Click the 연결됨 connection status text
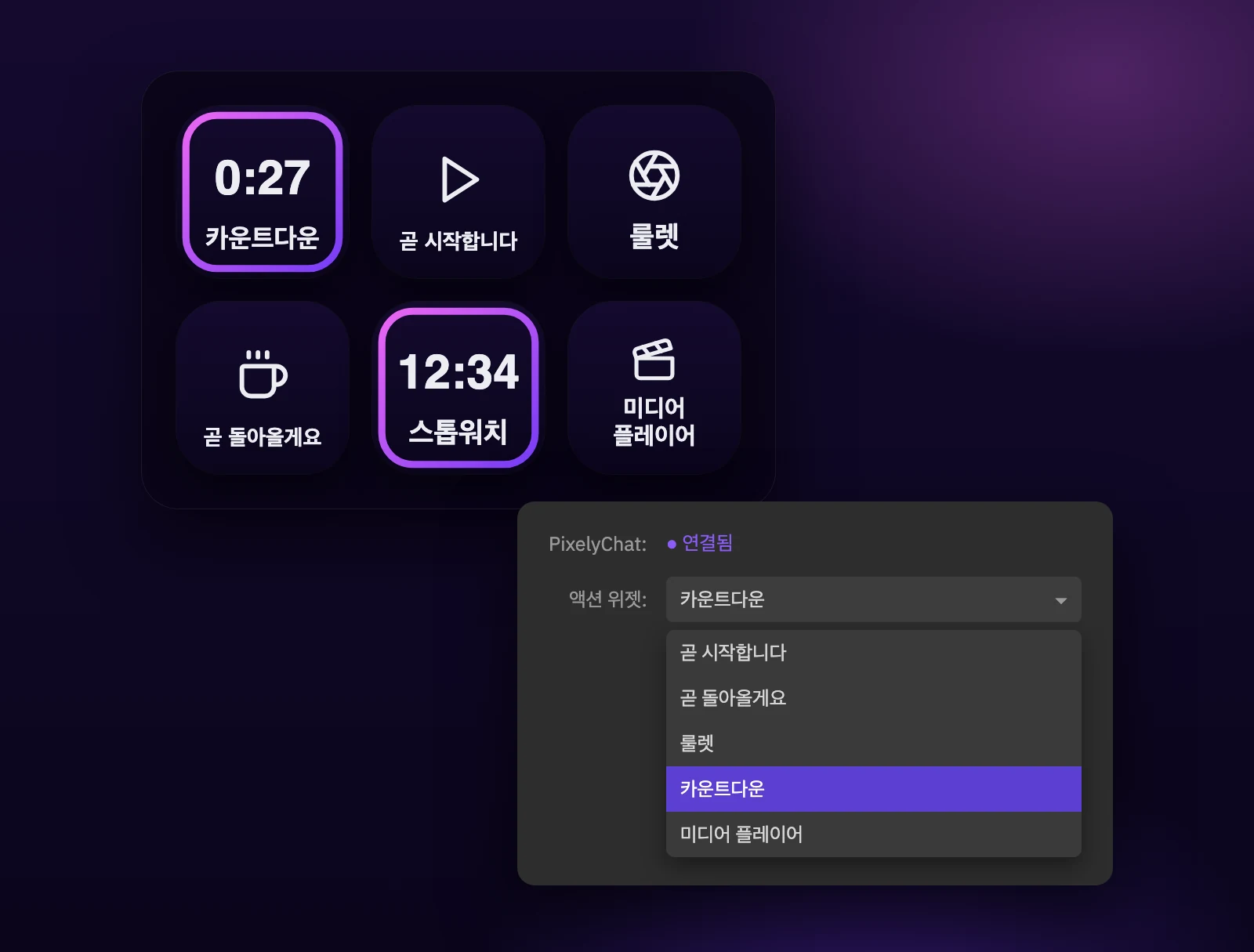The height and width of the screenshot is (952, 1254). [708, 543]
